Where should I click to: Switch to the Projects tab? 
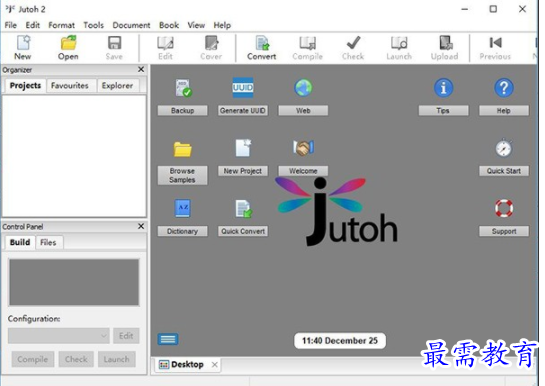pos(25,85)
